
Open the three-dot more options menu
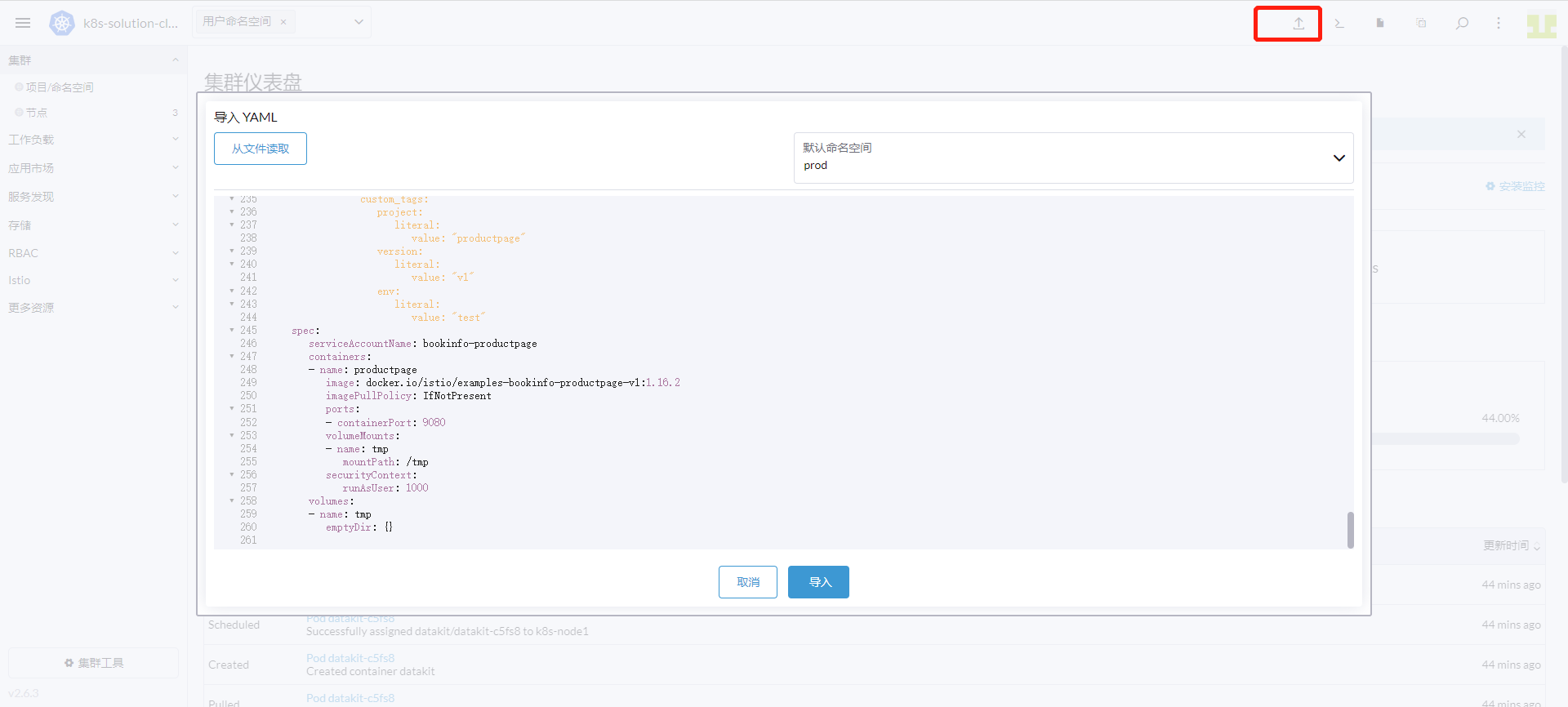(x=1499, y=24)
